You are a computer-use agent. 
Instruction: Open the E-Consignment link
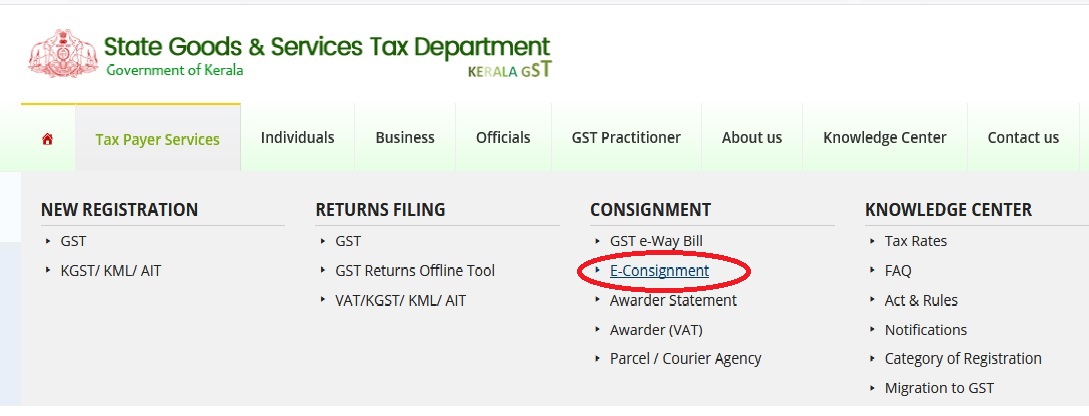(x=659, y=271)
